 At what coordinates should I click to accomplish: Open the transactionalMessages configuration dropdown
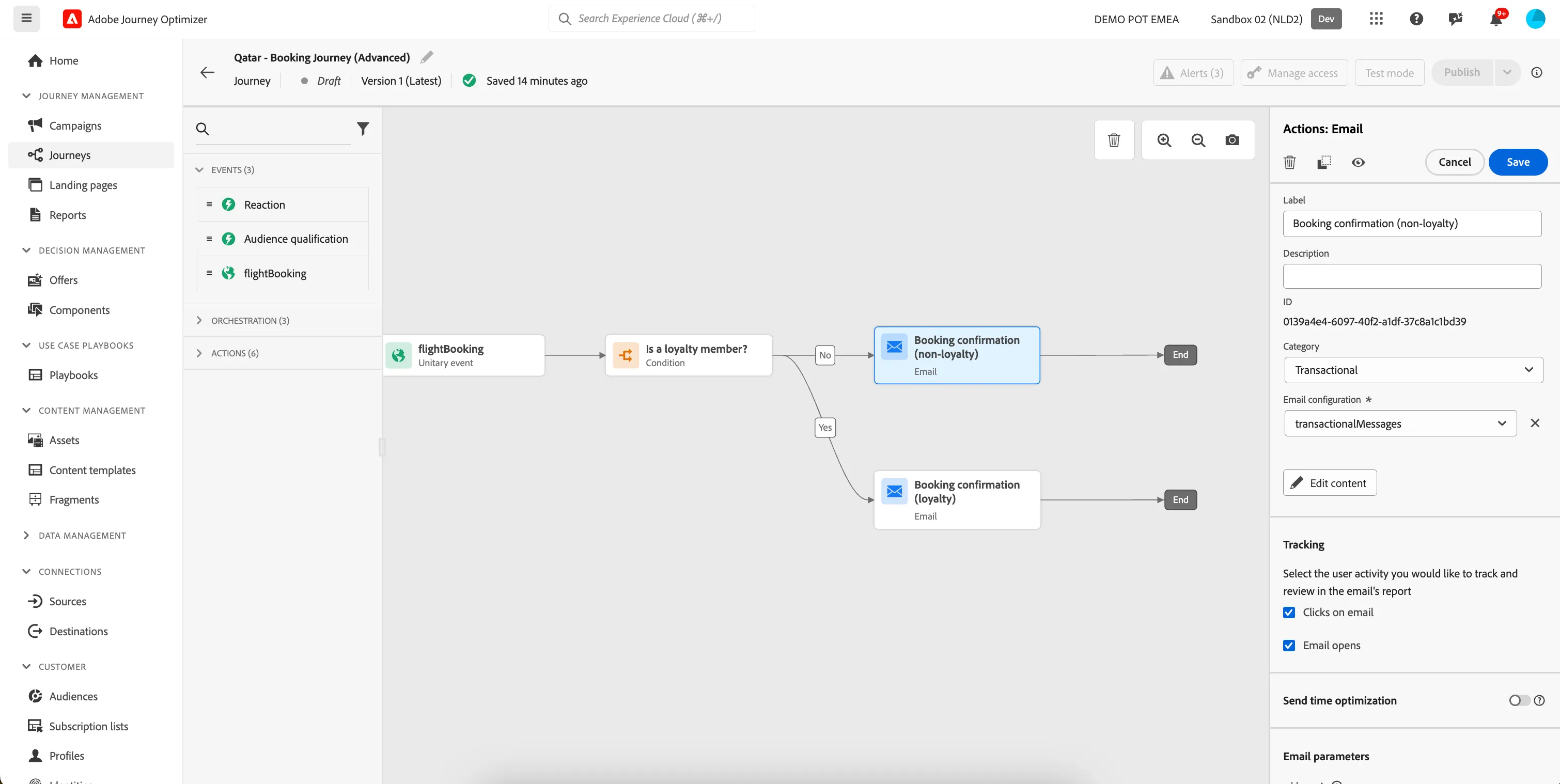coord(1400,423)
